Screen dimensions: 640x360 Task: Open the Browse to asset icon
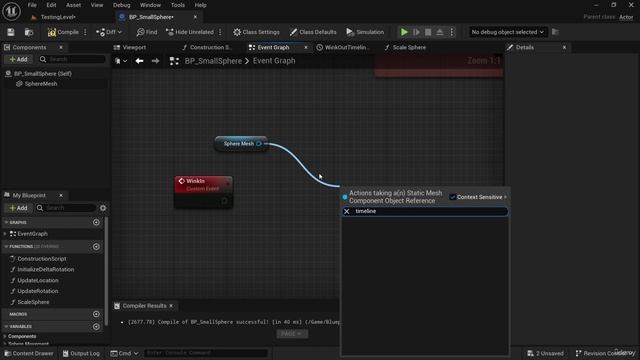tap(29, 32)
